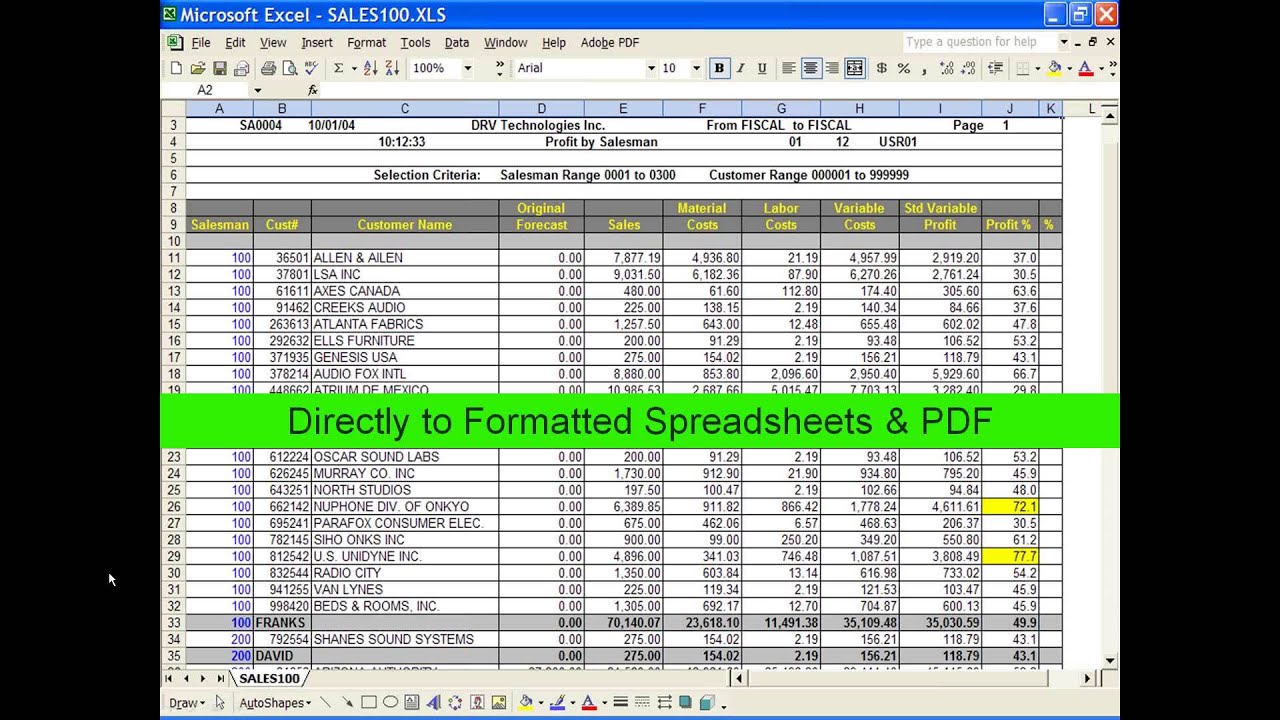Viewport: 1280px width, 720px height.
Task: Select the Rectangle drawing tool
Action: (369, 703)
